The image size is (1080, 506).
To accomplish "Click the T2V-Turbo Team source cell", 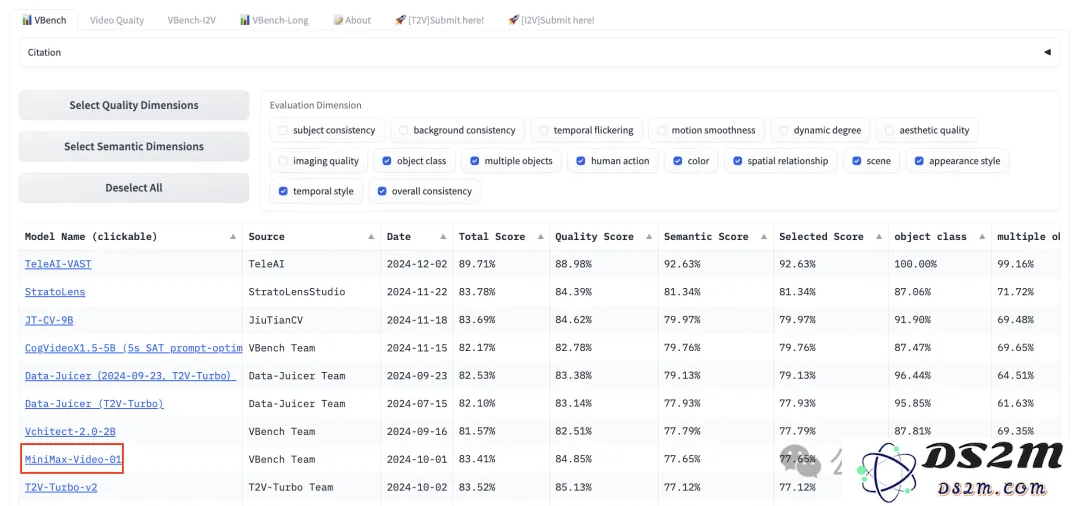I will 311,487.
